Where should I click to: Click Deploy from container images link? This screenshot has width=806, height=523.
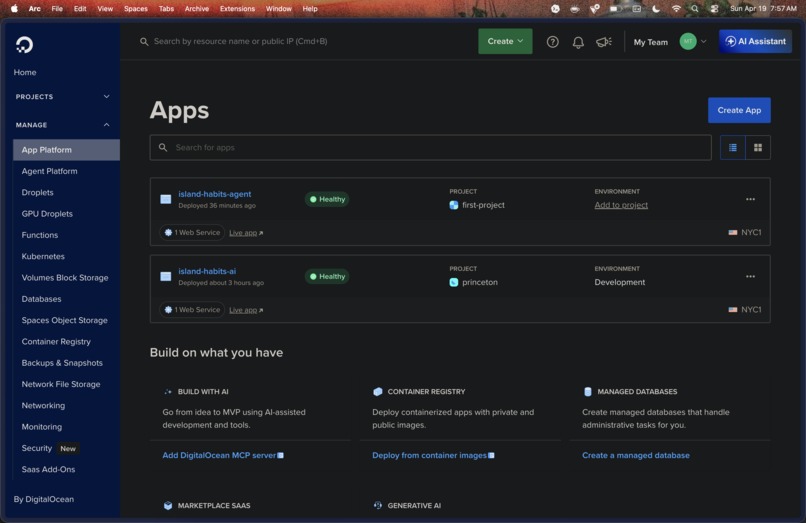pyautogui.click(x=433, y=455)
